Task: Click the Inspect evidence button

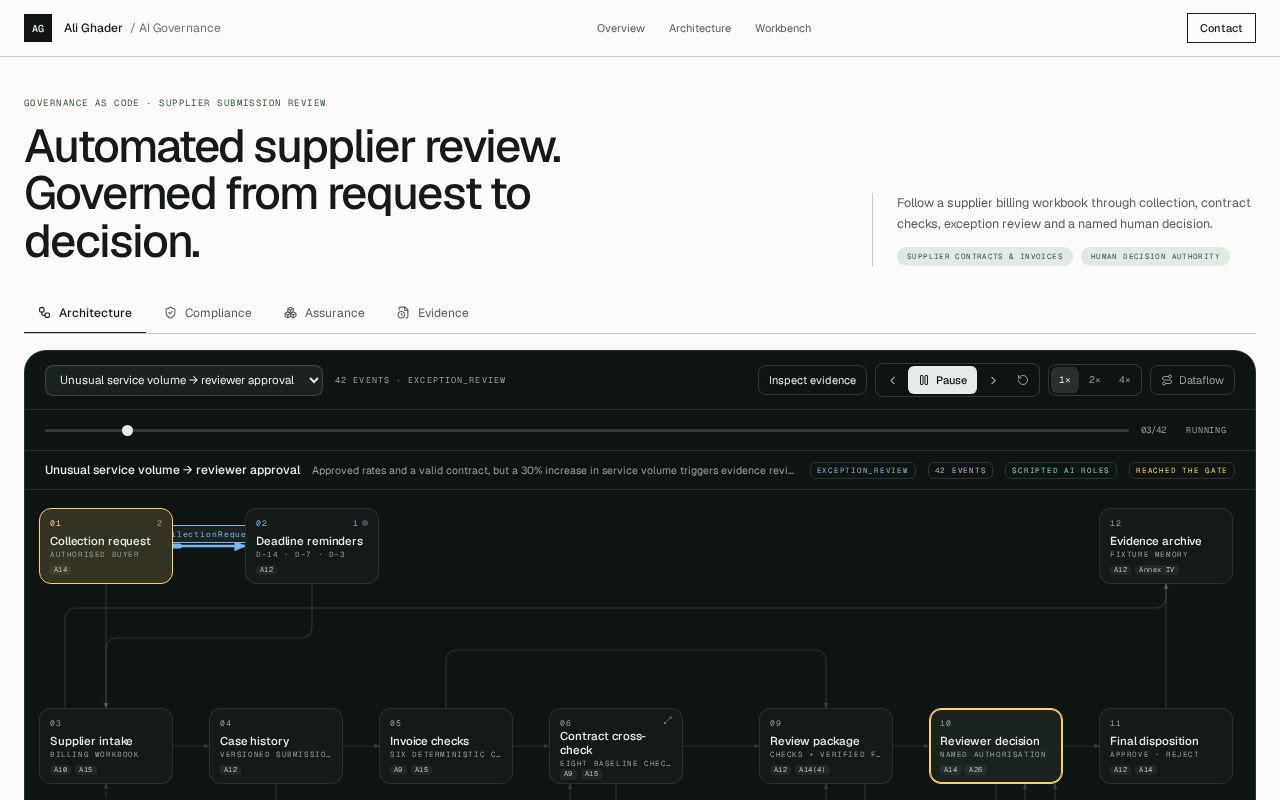Action: pyautogui.click(x=812, y=380)
